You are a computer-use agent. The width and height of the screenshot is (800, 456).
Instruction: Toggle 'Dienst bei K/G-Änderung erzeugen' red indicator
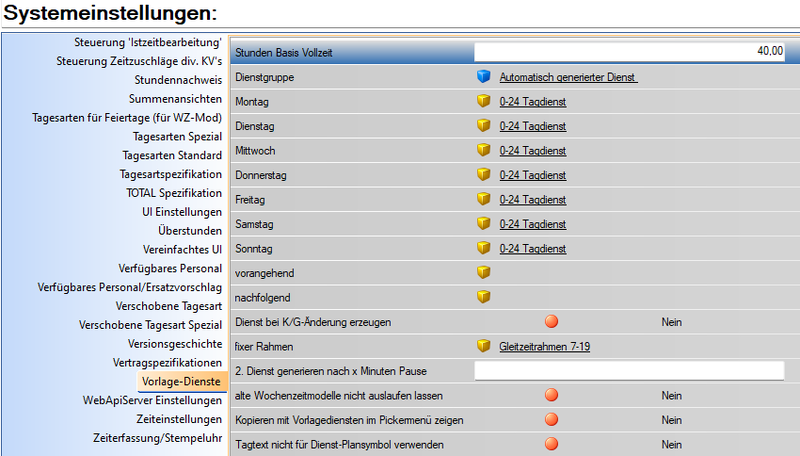tap(552, 321)
